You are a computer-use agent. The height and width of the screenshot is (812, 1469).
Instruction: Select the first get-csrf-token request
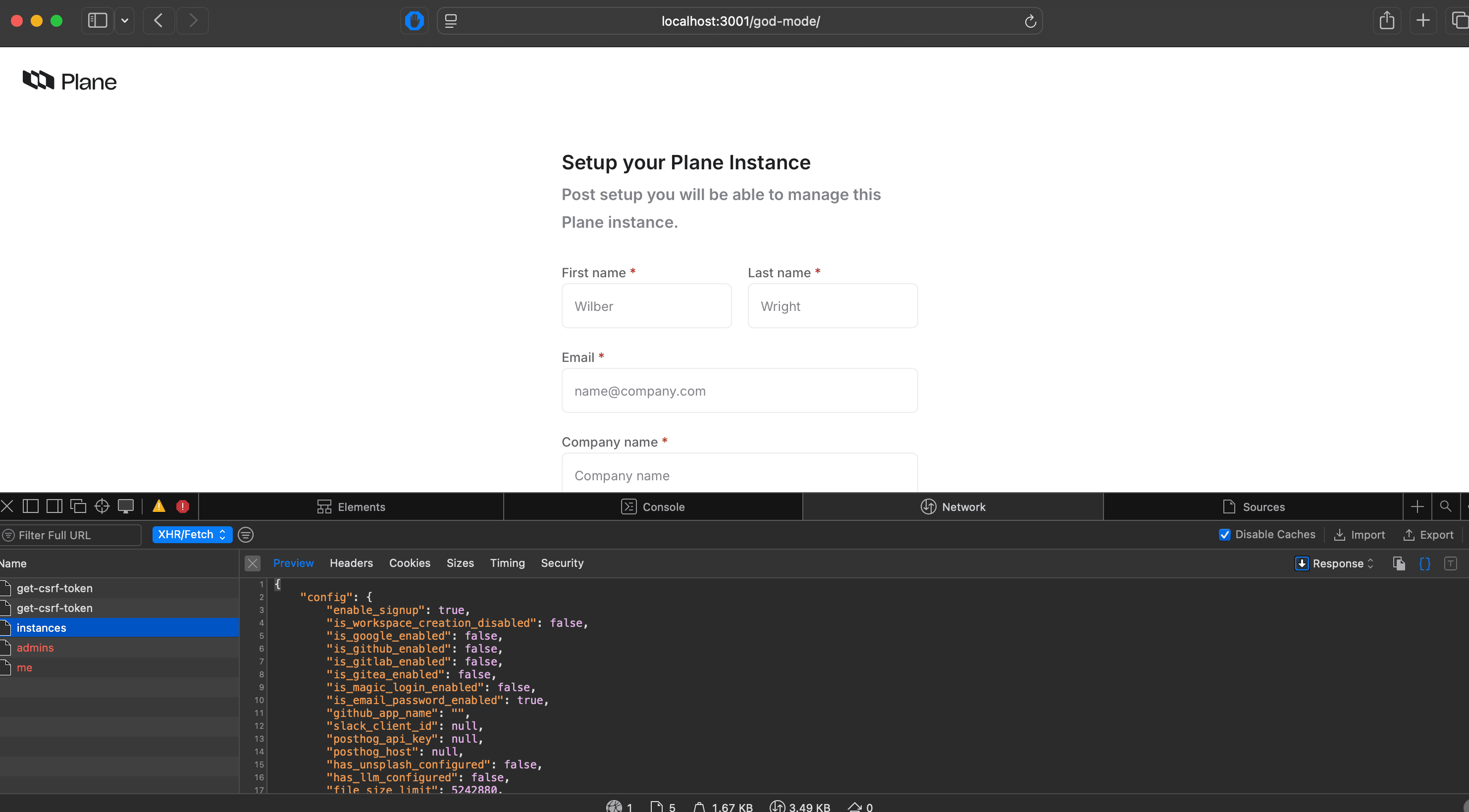tap(119, 588)
